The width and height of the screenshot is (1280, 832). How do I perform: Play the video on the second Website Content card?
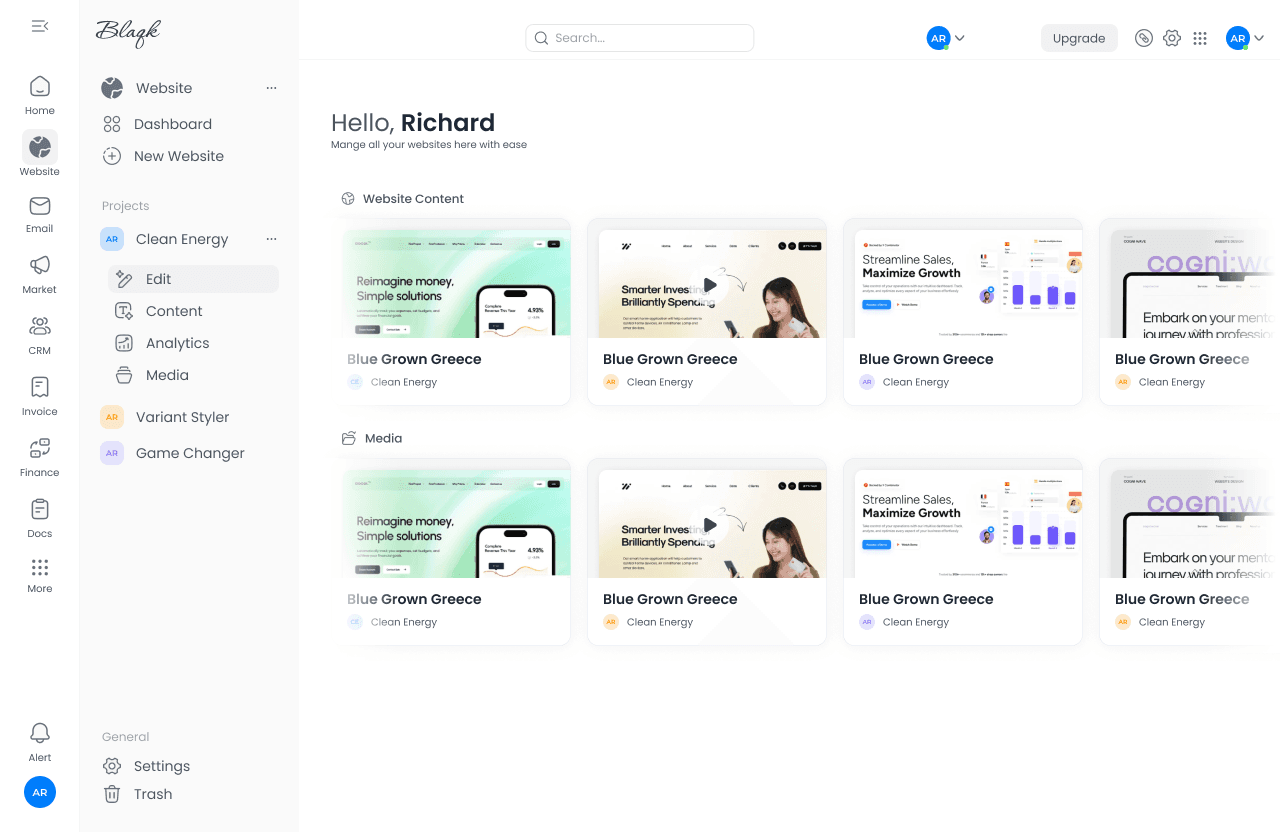[x=709, y=285]
